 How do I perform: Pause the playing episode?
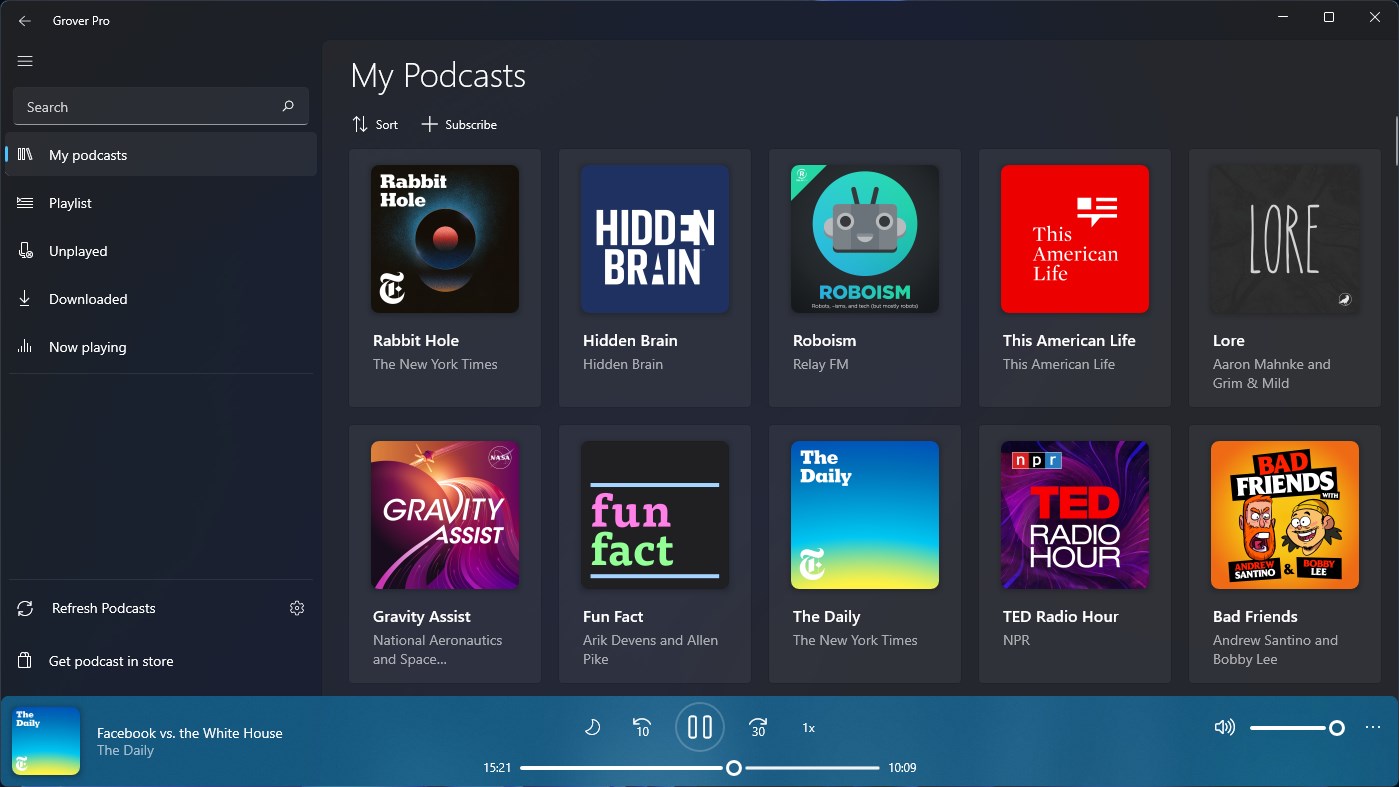click(x=699, y=727)
